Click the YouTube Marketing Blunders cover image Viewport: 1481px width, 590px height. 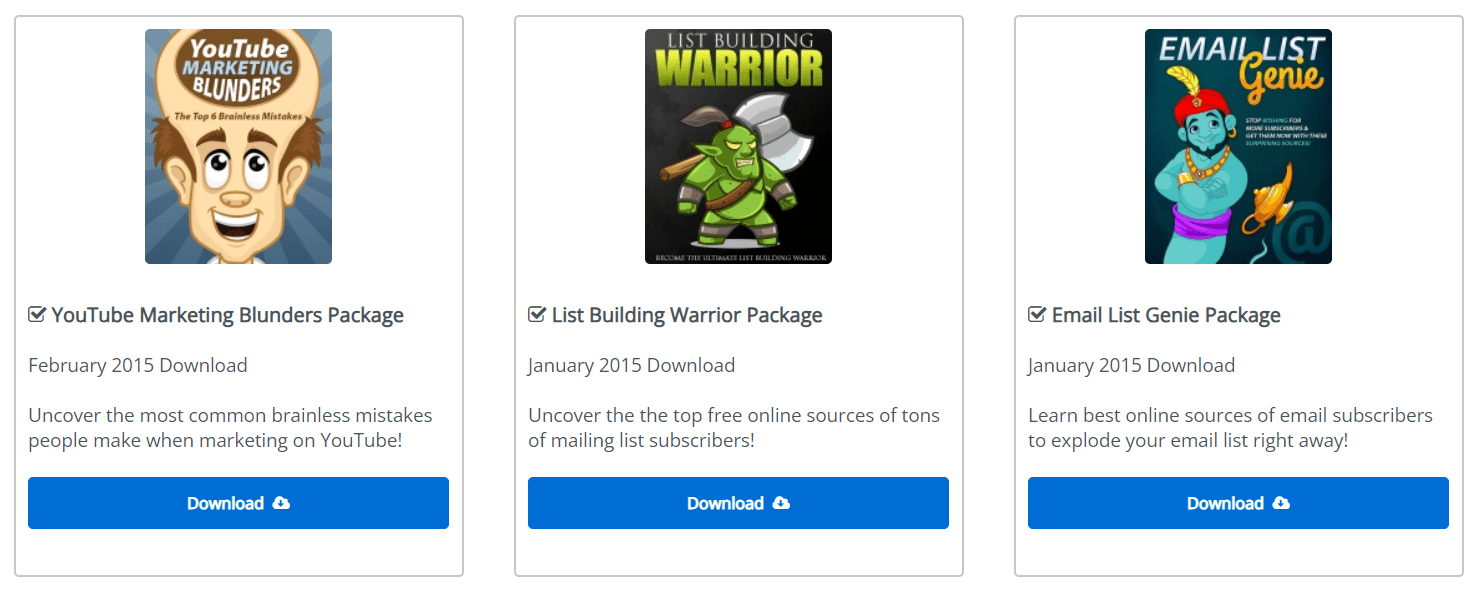point(238,146)
